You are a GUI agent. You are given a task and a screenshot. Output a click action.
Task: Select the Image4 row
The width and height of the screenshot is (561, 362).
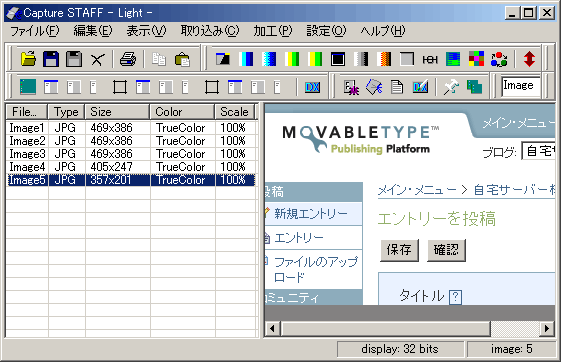pyautogui.click(x=131, y=167)
